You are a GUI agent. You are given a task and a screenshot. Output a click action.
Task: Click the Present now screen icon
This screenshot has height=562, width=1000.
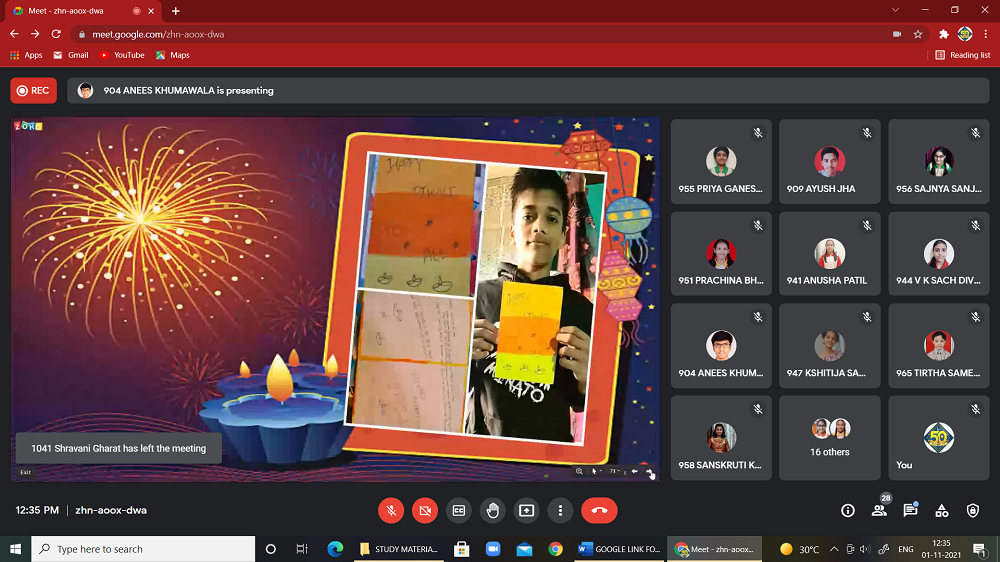(527, 510)
